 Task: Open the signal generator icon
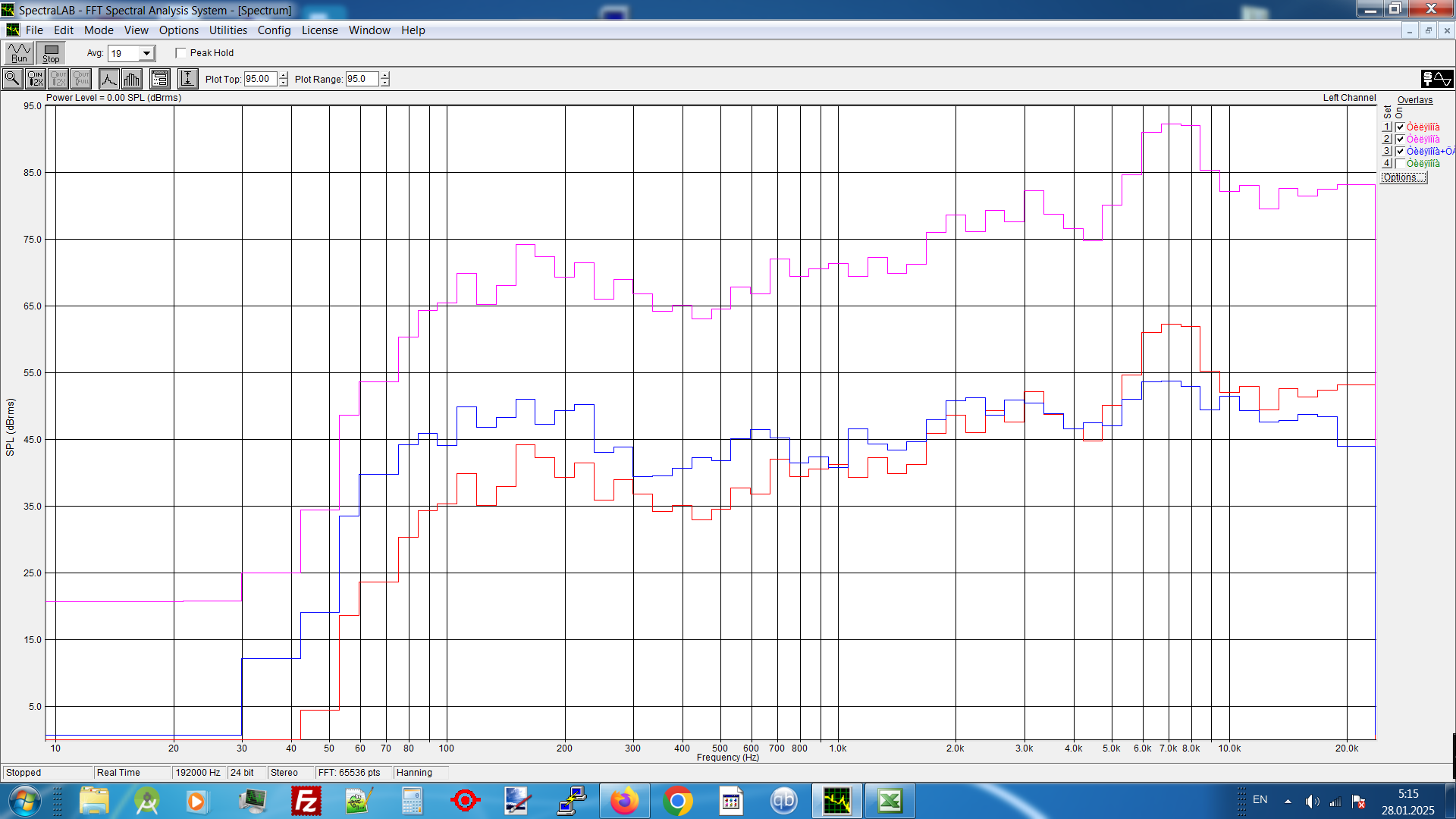point(1436,79)
